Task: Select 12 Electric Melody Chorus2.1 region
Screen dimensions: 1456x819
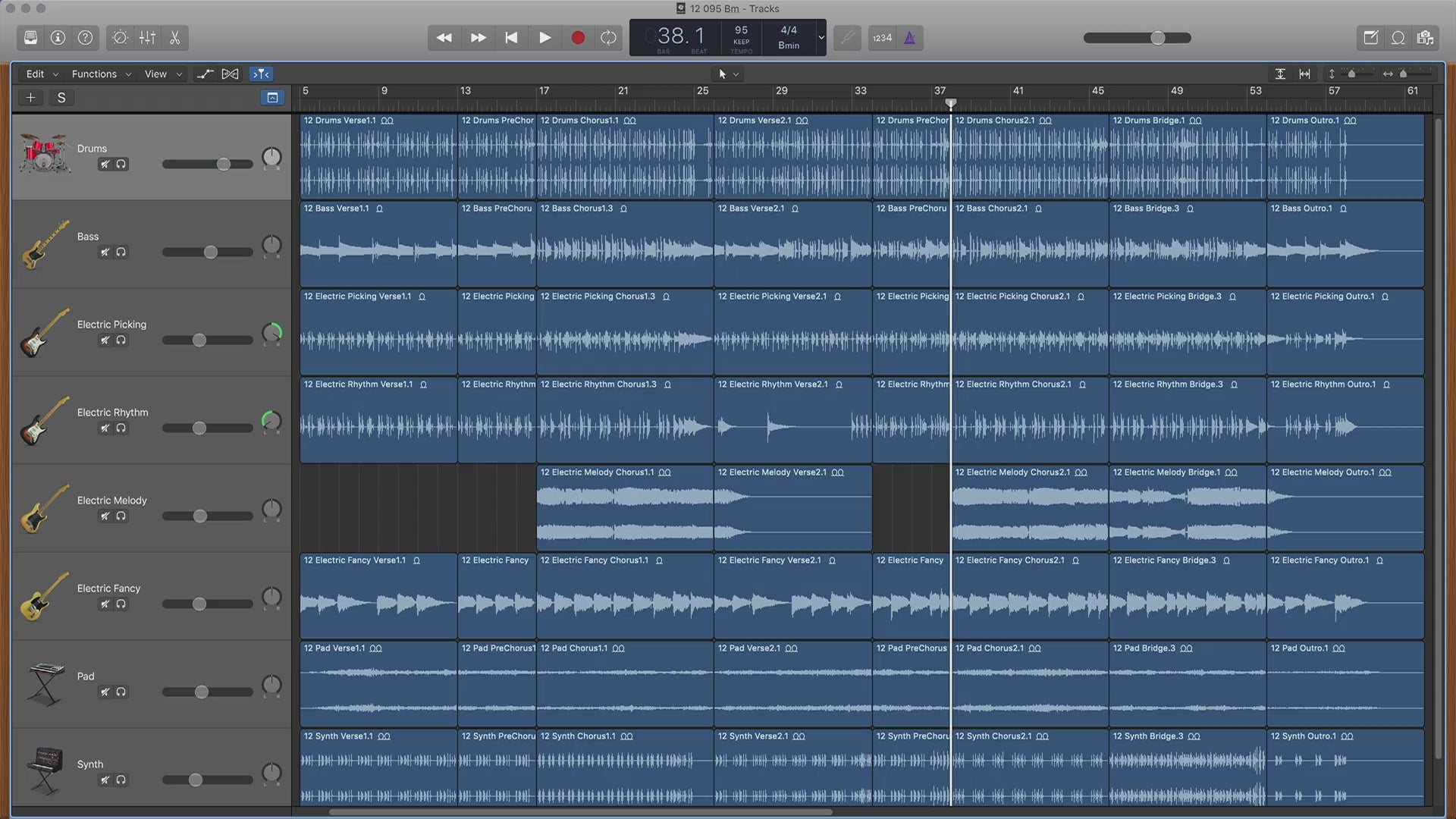Action: (x=1030, y=508)
